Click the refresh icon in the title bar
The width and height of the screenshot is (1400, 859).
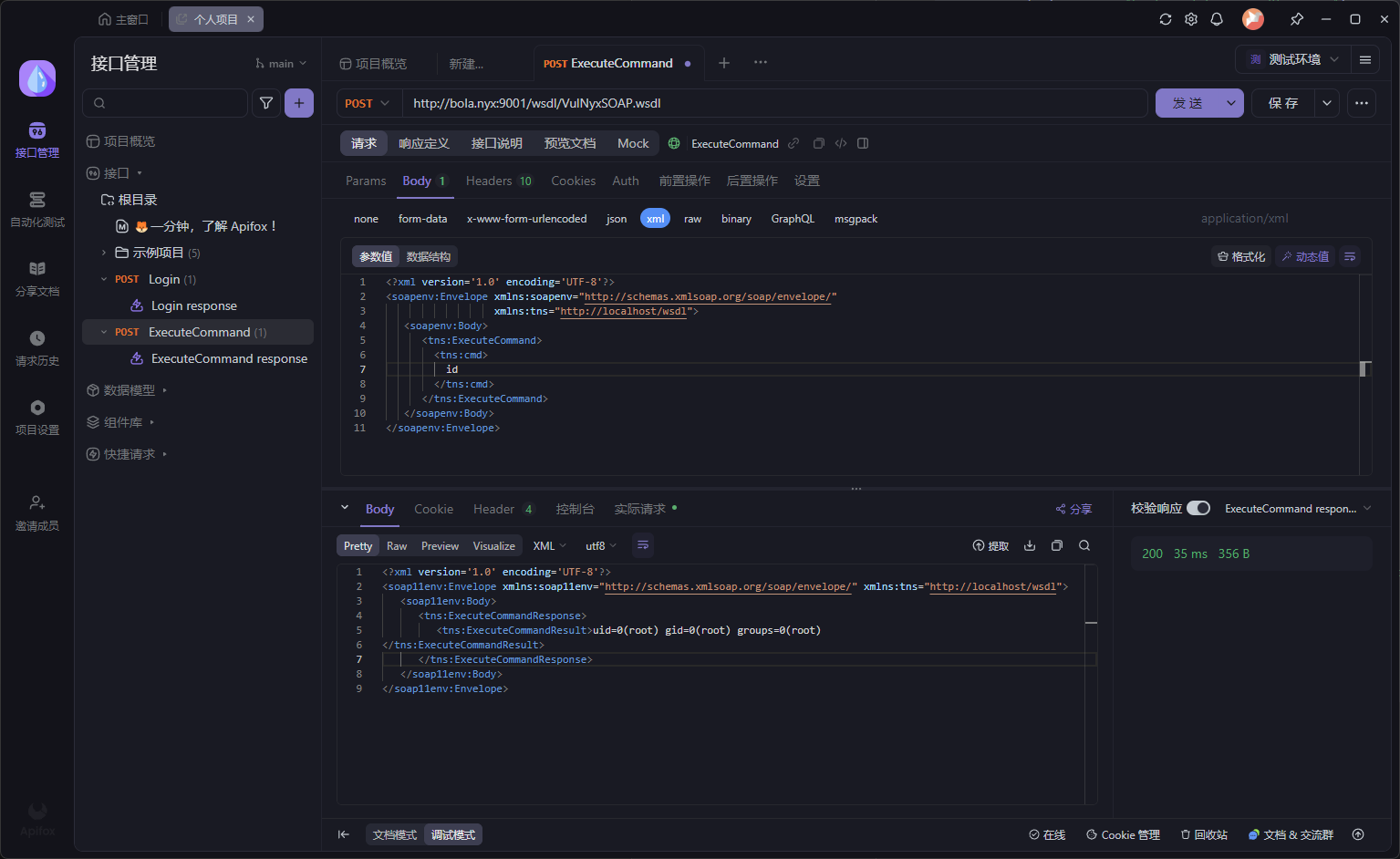point(1166,19)
